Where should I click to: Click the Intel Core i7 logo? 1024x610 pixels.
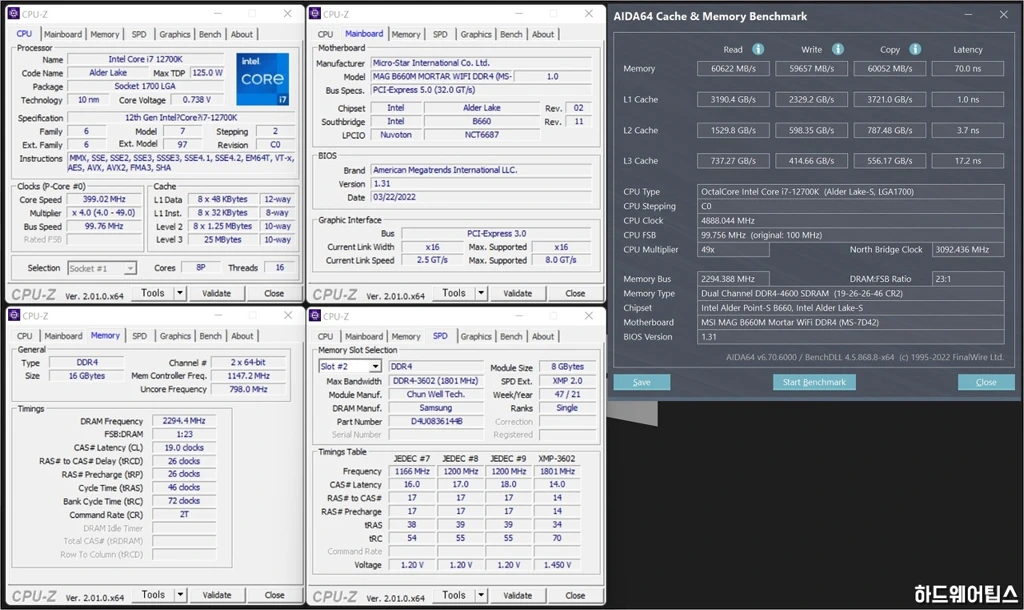click(263, 79)
